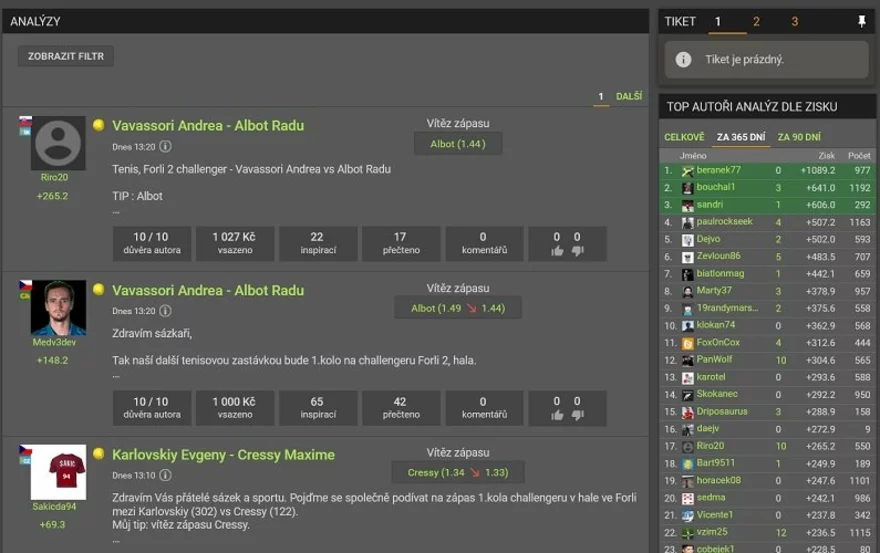Open Medv3dev's Vavassori Andrea - Albot Radu analysis title
Viewport: 880px width, 553px height.
pos(208,290)
